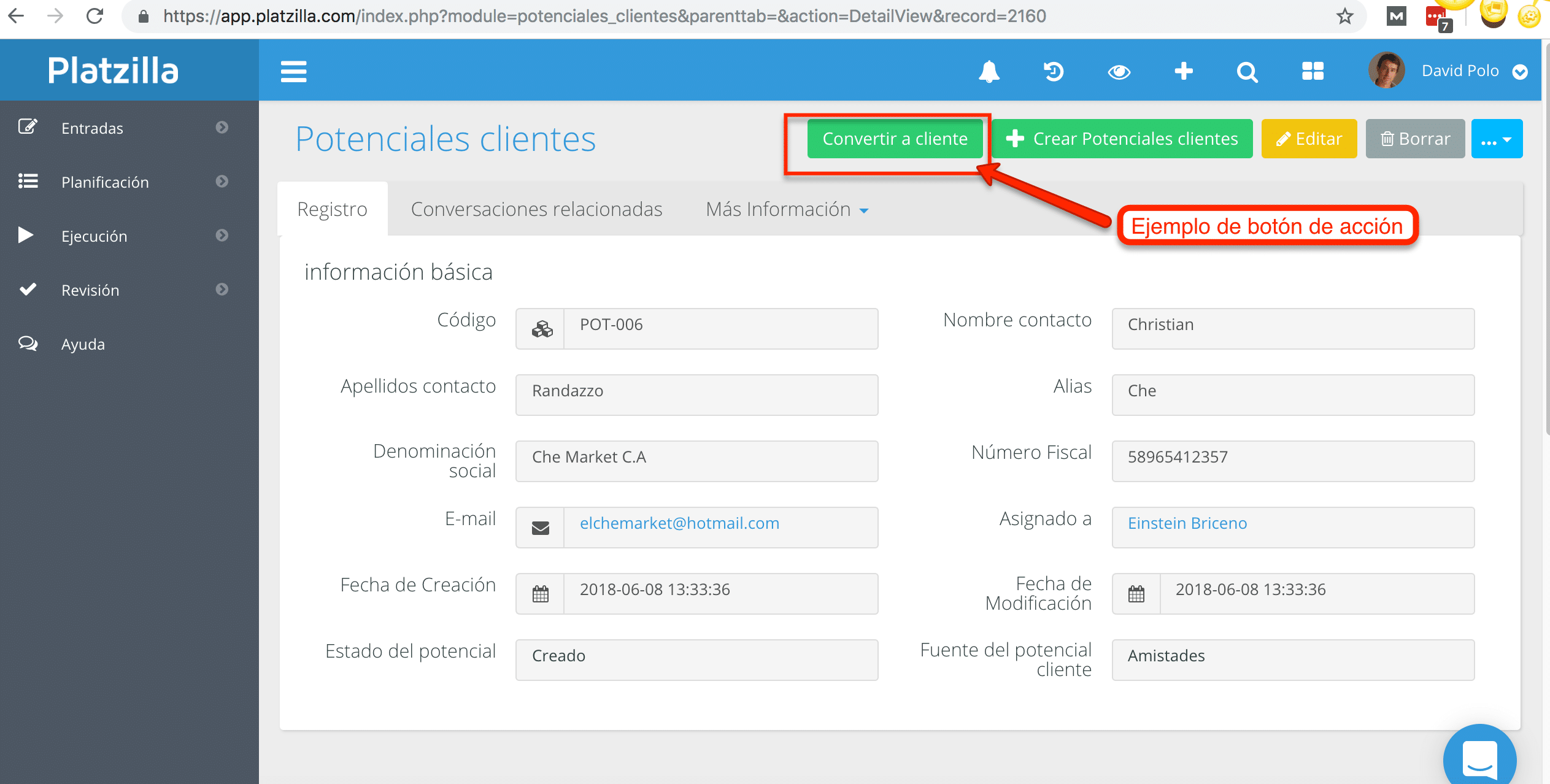This screenshot has height=784, width=1550.
Task: Click calendar icon beside Fecha de Creación
Action: point(540,593)
